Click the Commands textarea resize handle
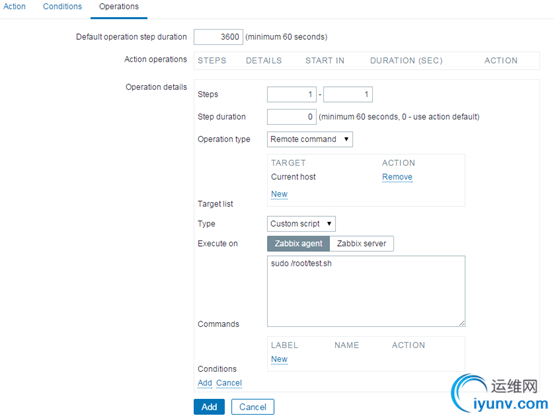 pos(462,324)
